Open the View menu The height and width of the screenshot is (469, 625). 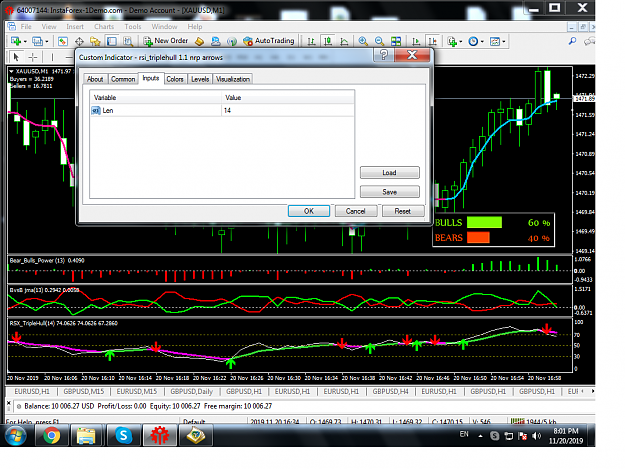point(49,27)
